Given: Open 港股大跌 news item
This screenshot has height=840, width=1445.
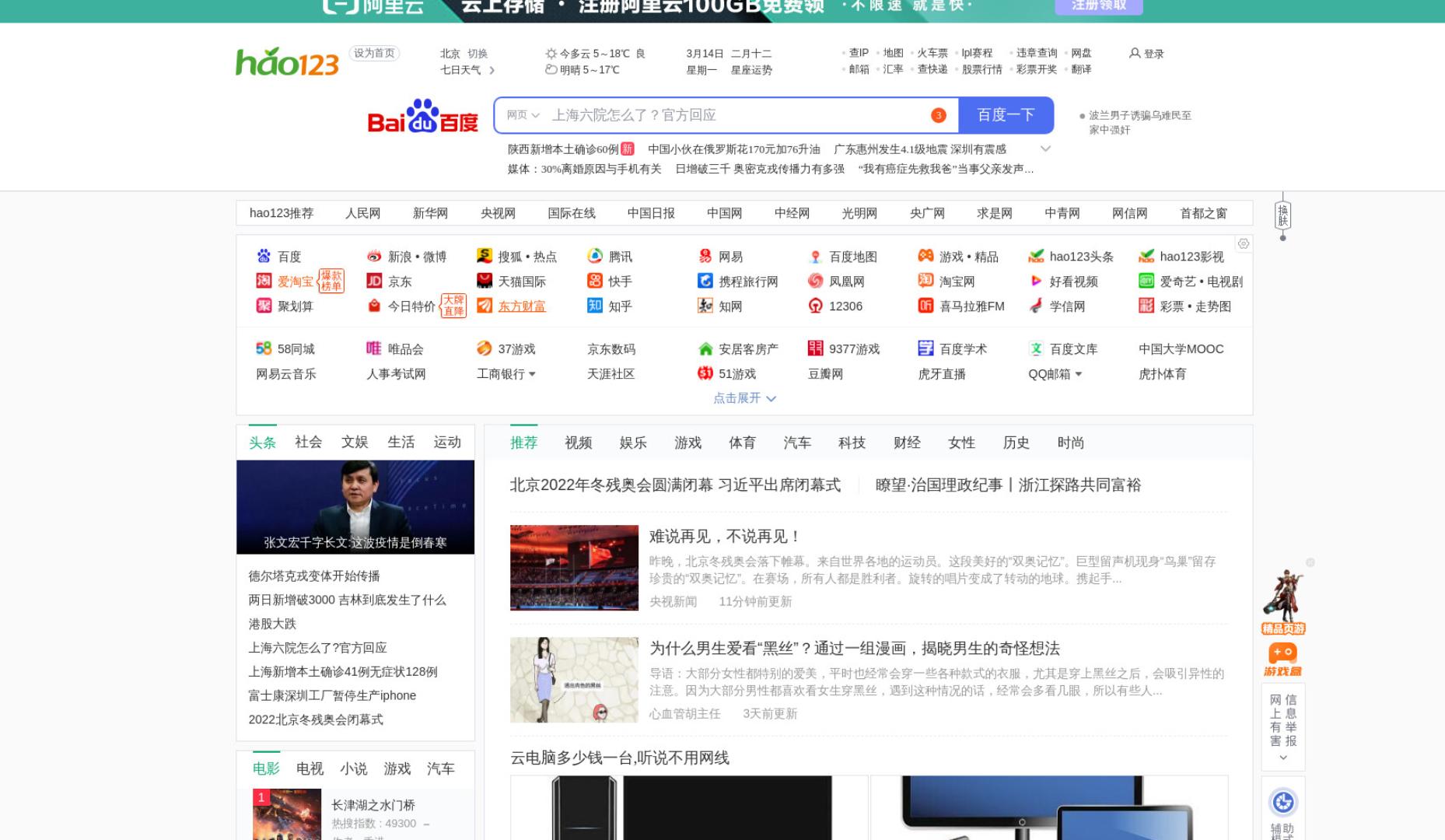Looking at the screenshot, I should tap(272, 624).
